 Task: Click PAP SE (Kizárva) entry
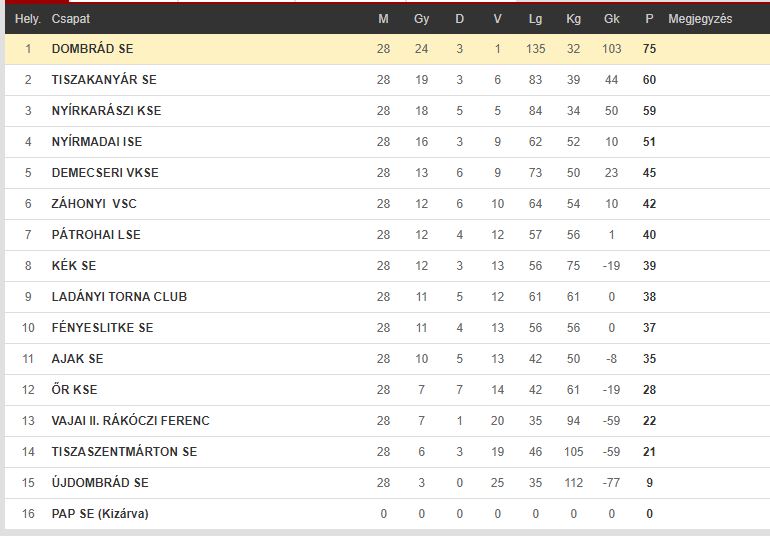100,513
